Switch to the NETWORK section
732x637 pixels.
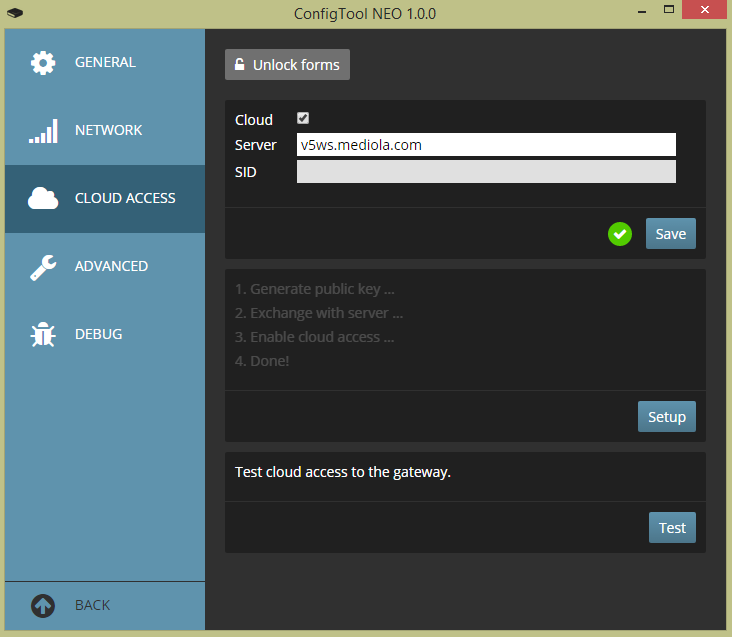click(x=108, y=131)
